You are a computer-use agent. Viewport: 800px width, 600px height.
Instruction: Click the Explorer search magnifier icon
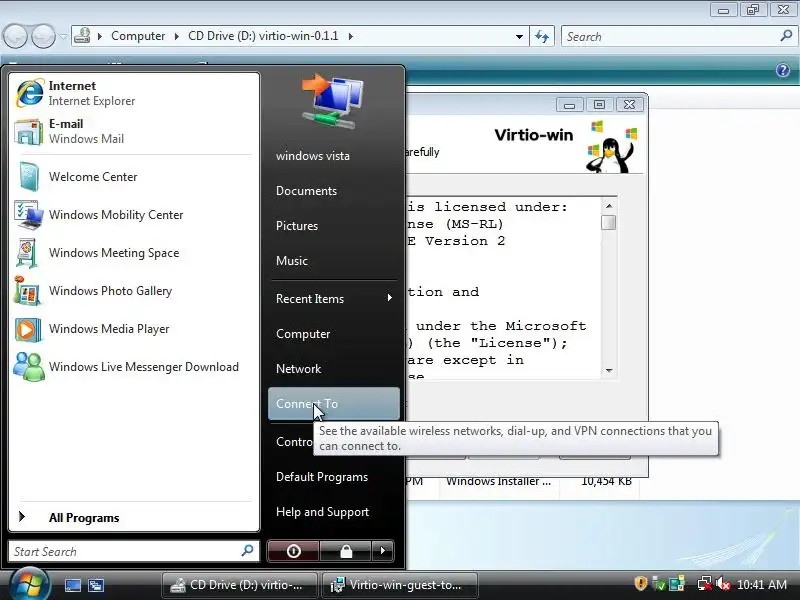[786, 36]
